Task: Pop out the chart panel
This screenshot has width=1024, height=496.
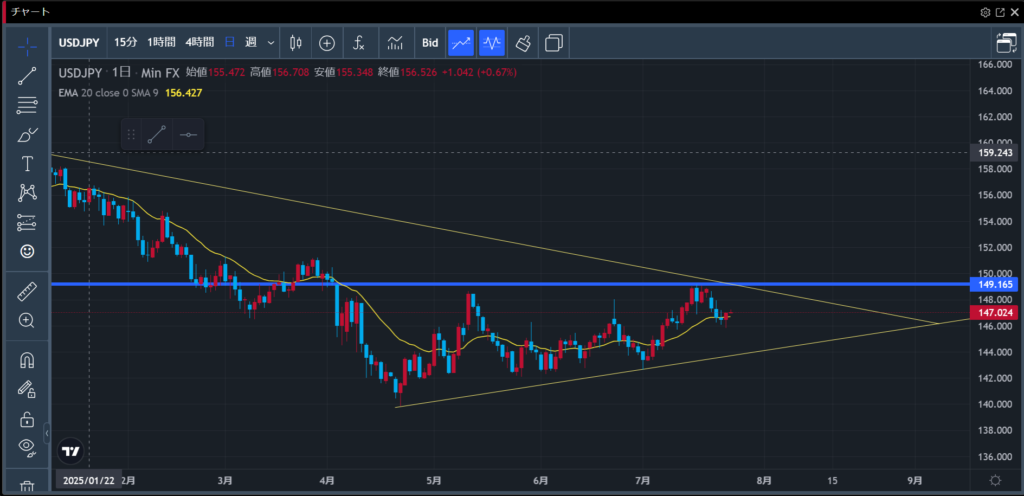Action: pos(1000,12)
